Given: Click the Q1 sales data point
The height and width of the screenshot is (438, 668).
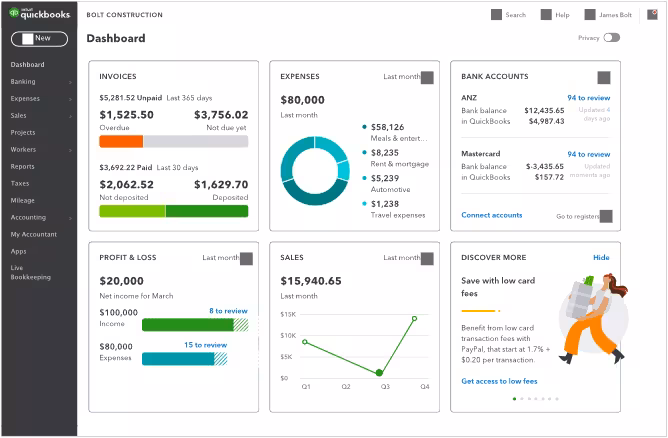Looking at the screenshot, I should click(305, 342).
